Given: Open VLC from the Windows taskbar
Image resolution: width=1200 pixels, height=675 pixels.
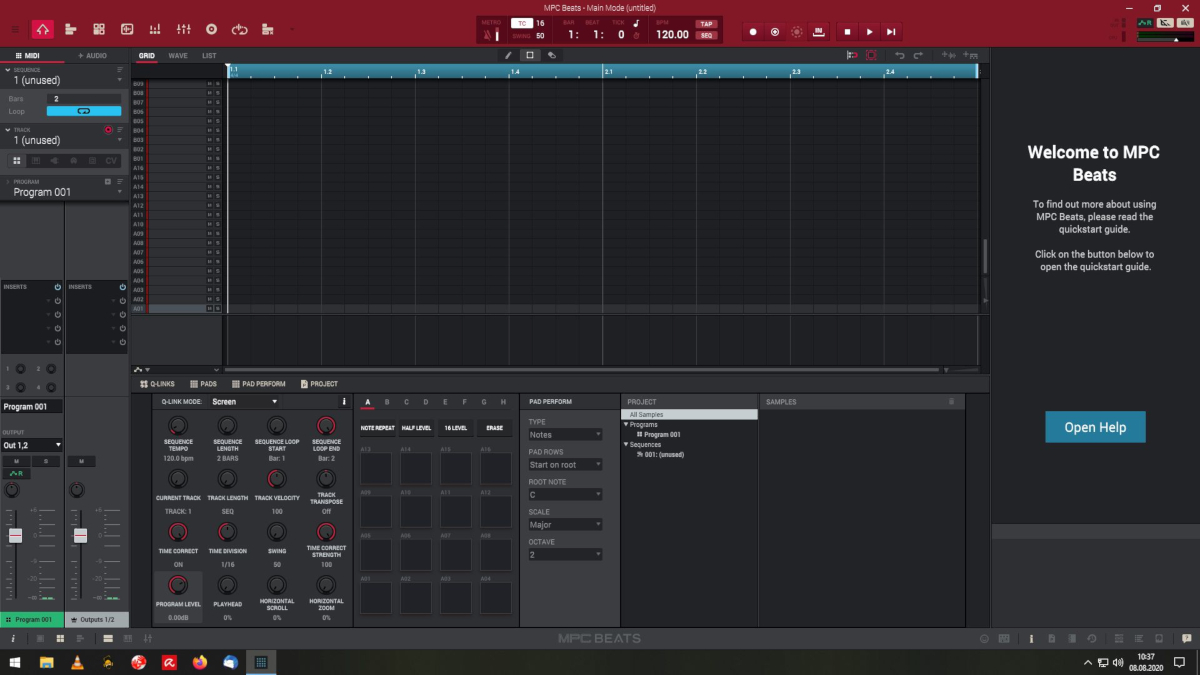Looking at the screenshot, I should (77, 662).
